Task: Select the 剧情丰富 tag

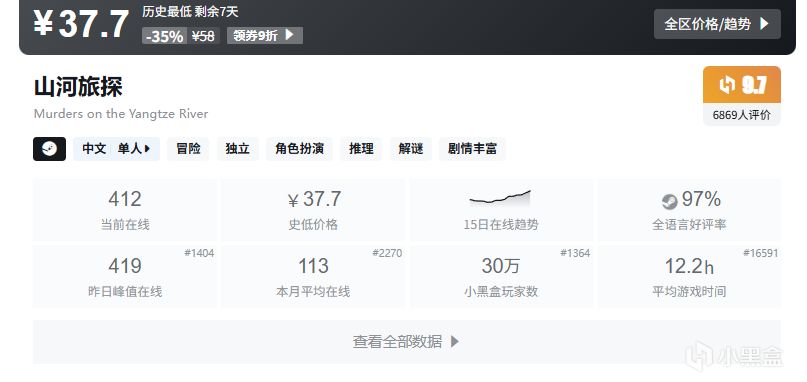Action: [x=472, y=149]
